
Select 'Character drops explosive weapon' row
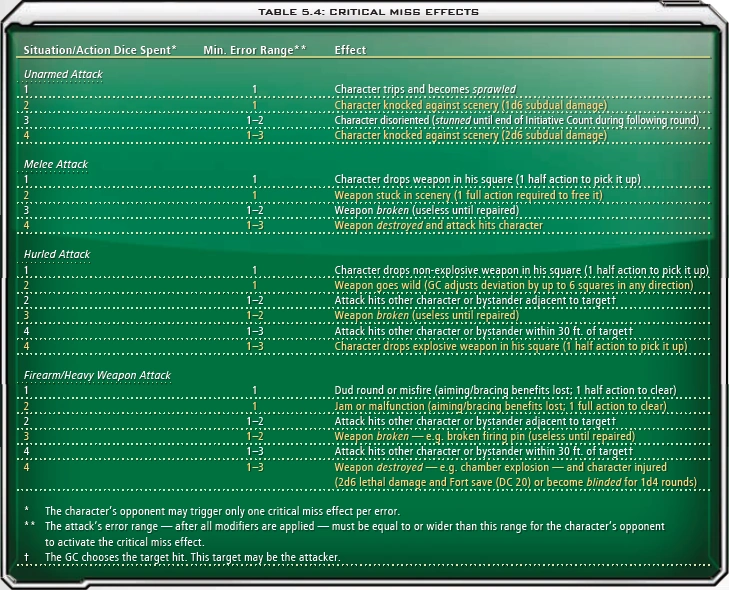click(x=364, y=347)
